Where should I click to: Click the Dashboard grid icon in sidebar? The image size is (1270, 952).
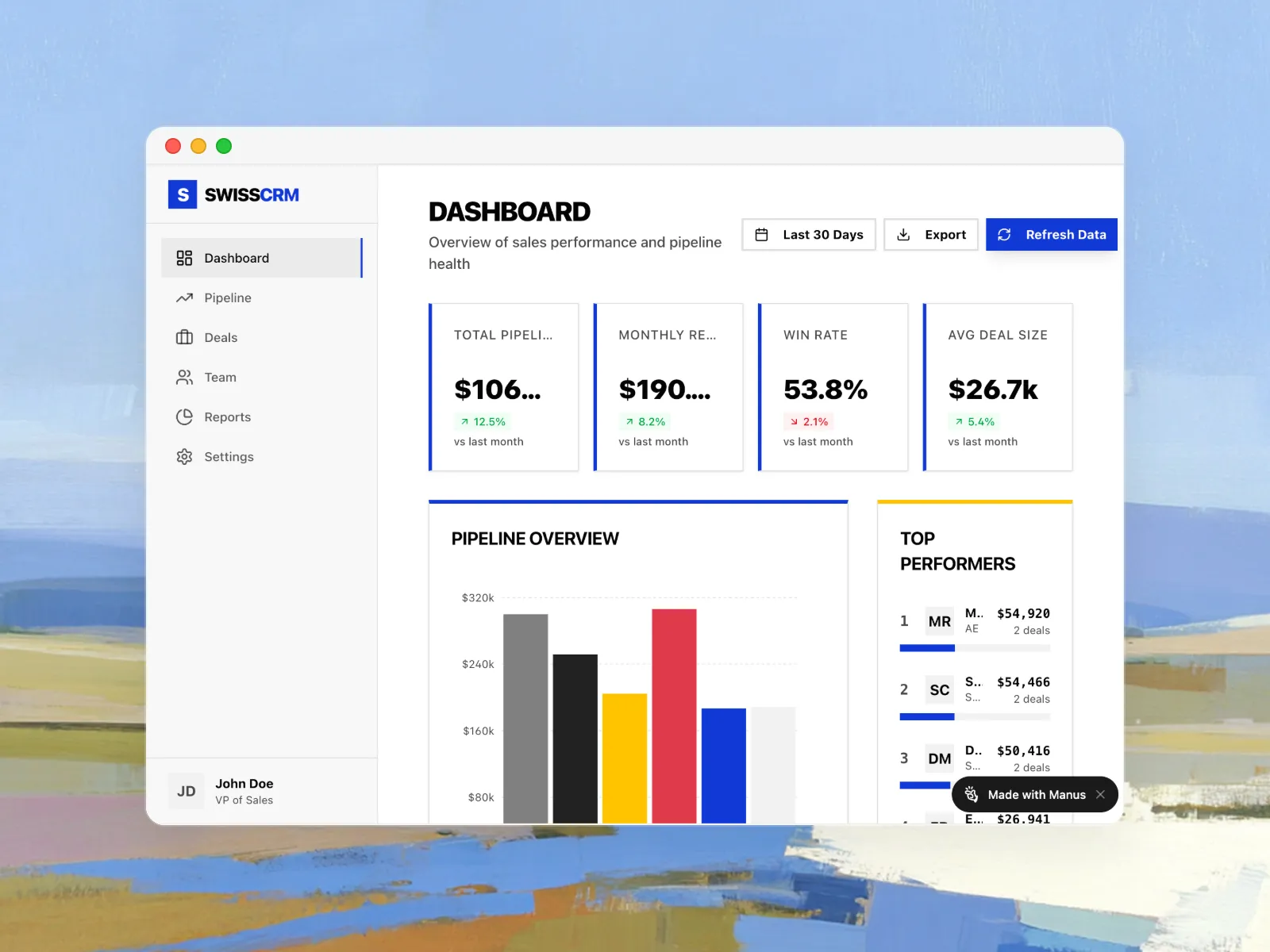click(x=184, y=258)
